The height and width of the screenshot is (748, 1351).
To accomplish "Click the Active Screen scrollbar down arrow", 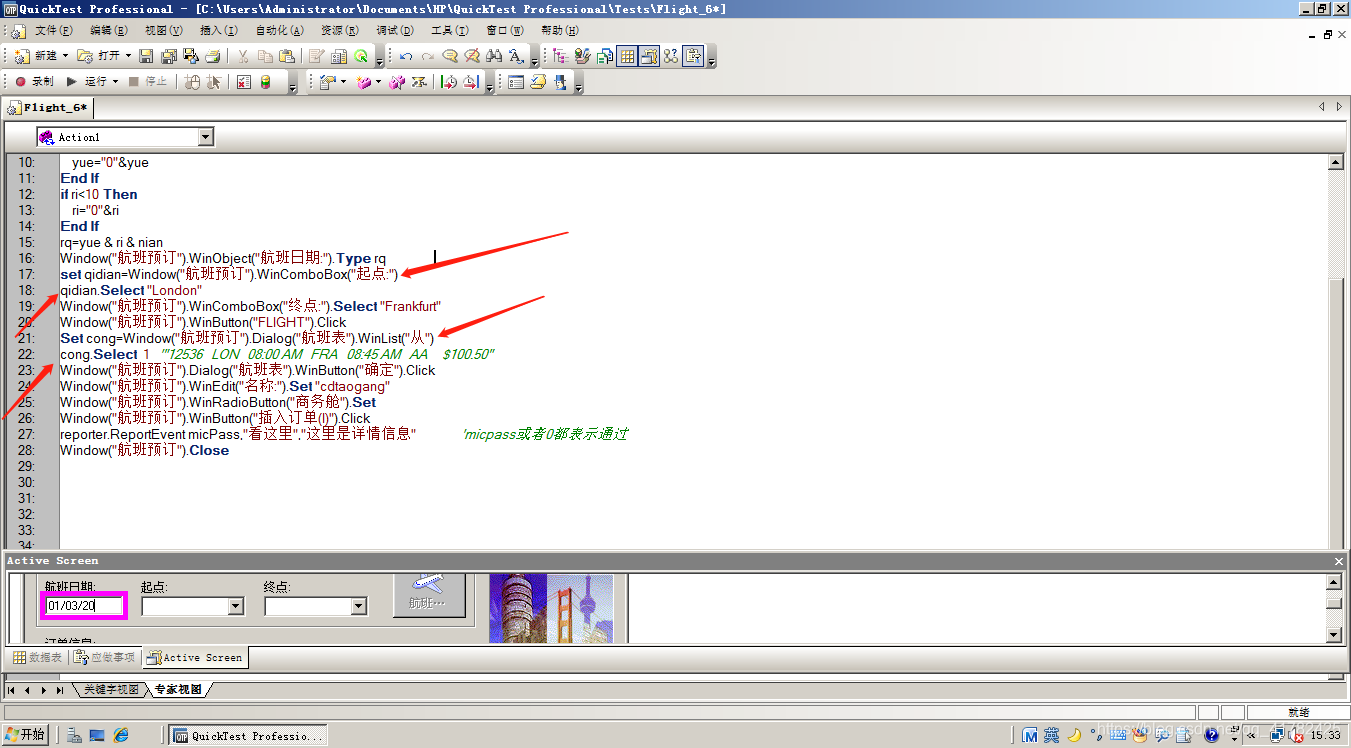I will (x=1333, y=635).
